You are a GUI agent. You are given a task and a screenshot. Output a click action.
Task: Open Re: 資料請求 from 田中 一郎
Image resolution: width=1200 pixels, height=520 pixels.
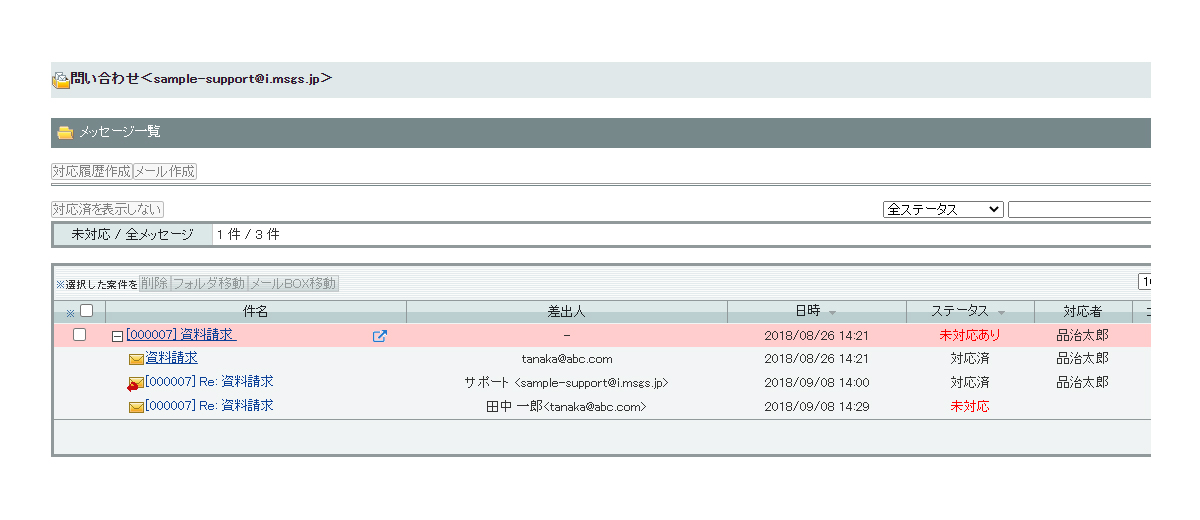pyautogui.click(x=209, y=406)
